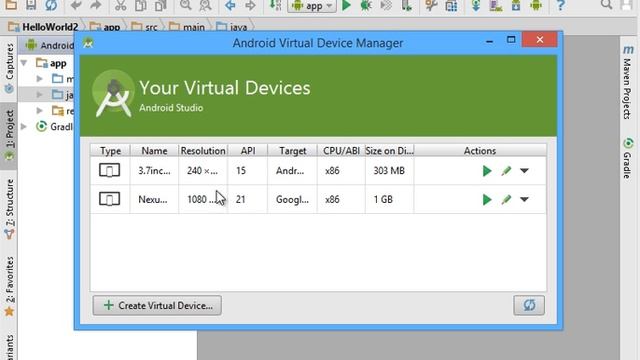Image resolution: width=640 pixels, height=360 pixels.
Task: Click the 3.7inc... device name cell
Action: [154, 171]
